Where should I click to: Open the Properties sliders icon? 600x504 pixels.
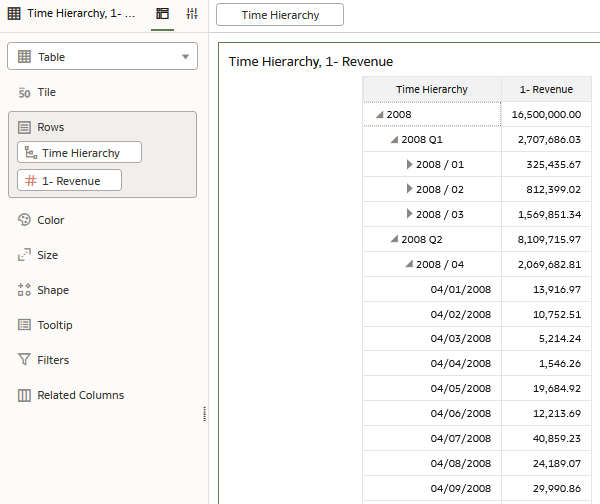(x=192, y=14)
